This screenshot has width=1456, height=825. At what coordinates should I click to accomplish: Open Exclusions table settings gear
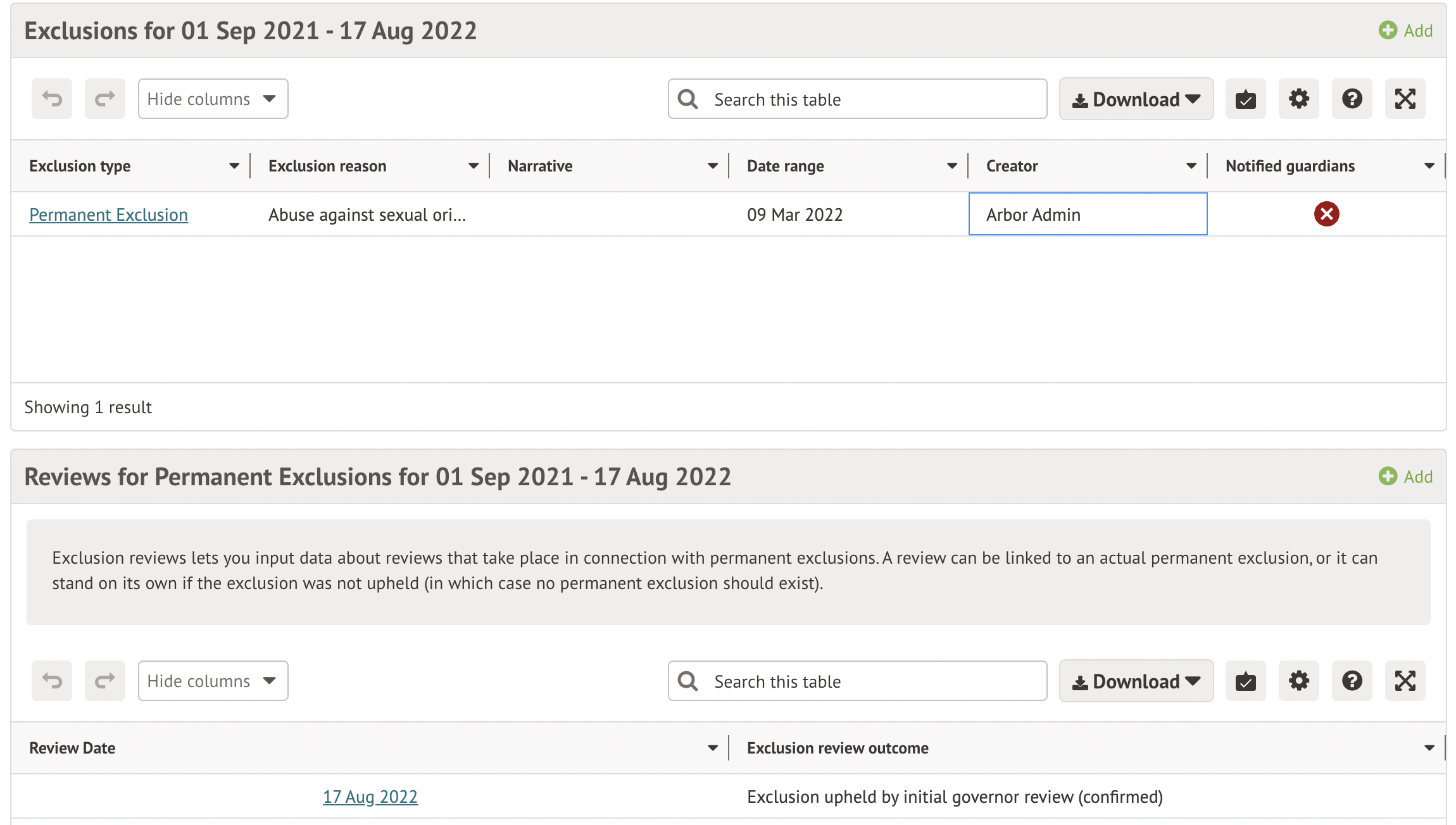1298,99
